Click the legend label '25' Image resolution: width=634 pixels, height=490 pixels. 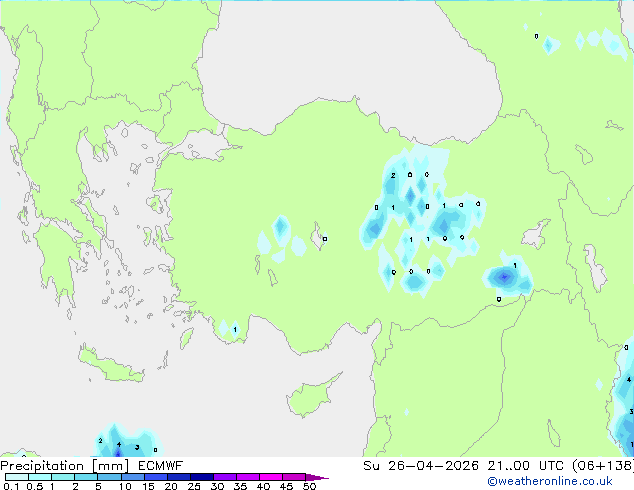194,486
